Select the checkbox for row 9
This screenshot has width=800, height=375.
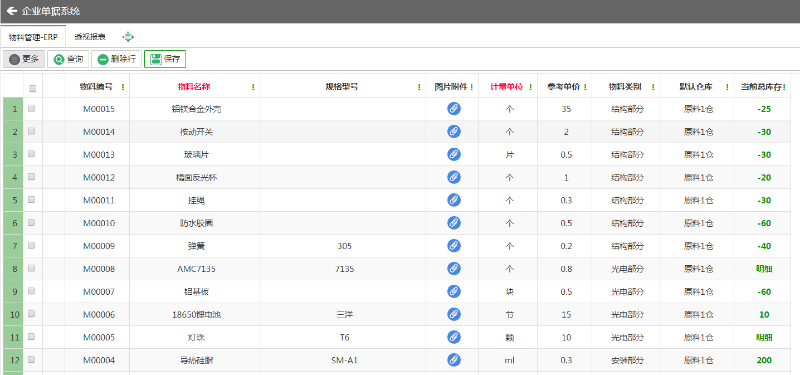(32, 291)
